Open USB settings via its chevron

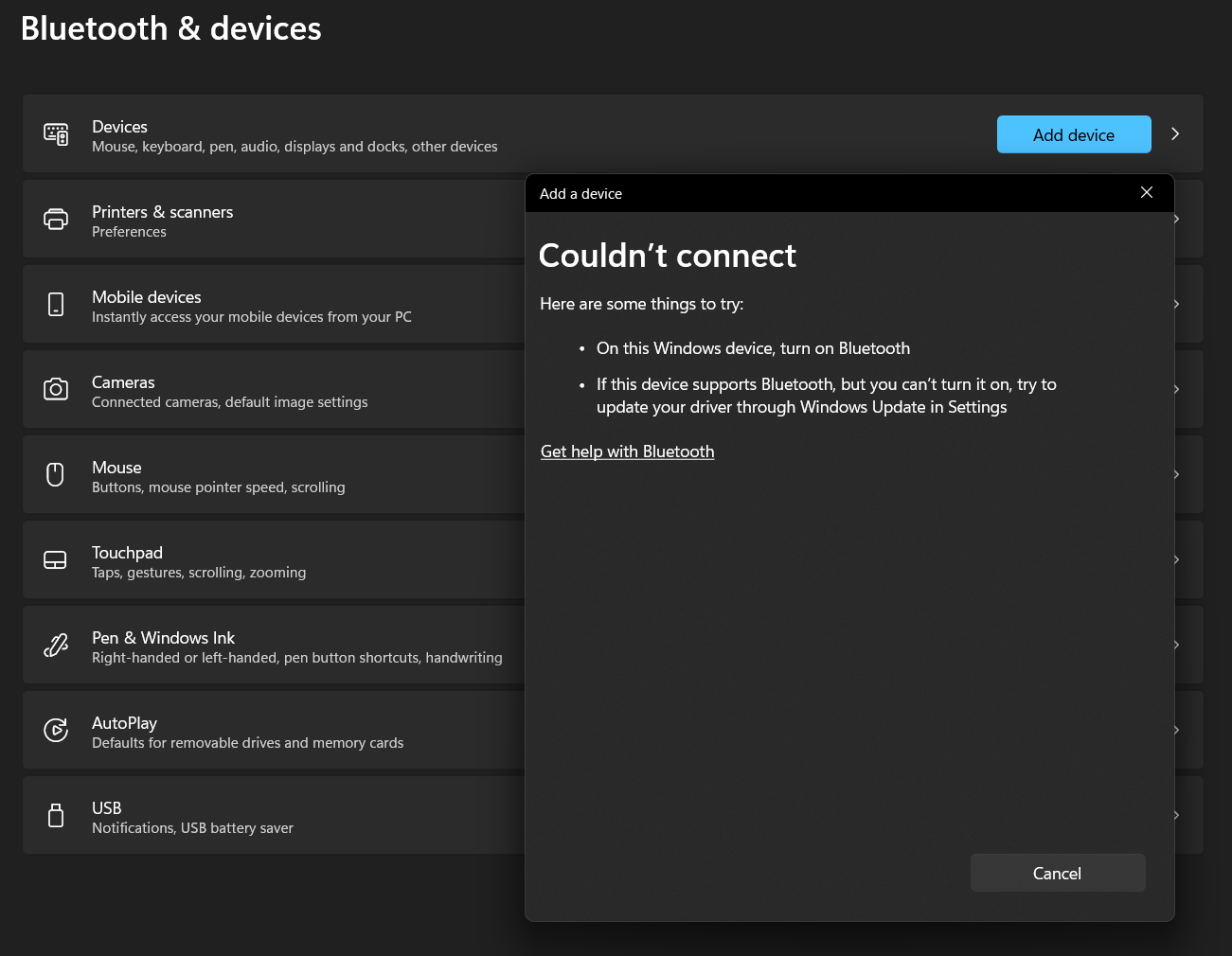[x=1175, y=815]
